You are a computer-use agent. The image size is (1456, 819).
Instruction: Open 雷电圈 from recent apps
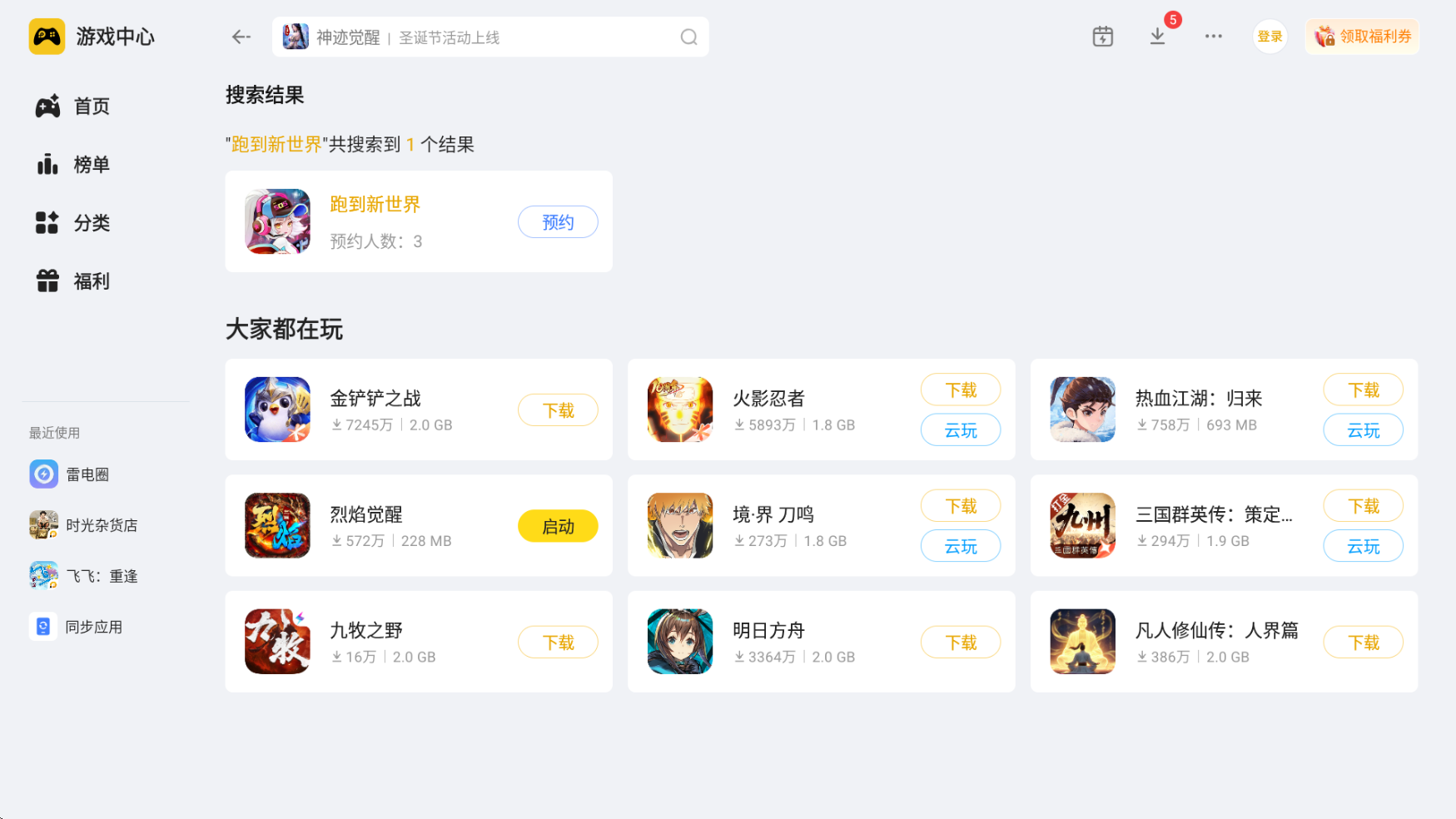tap(70, 474)
